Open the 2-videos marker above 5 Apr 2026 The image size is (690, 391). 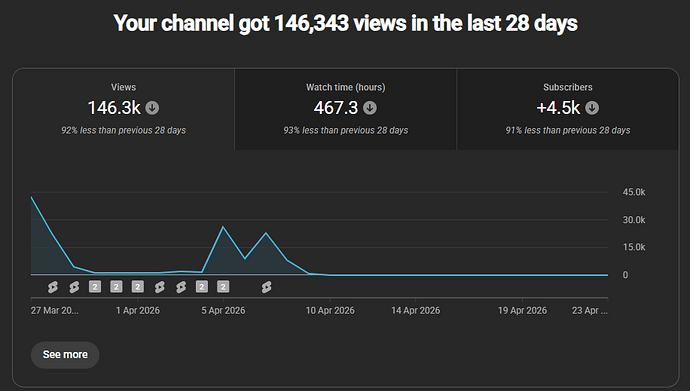tap(223, 287)
